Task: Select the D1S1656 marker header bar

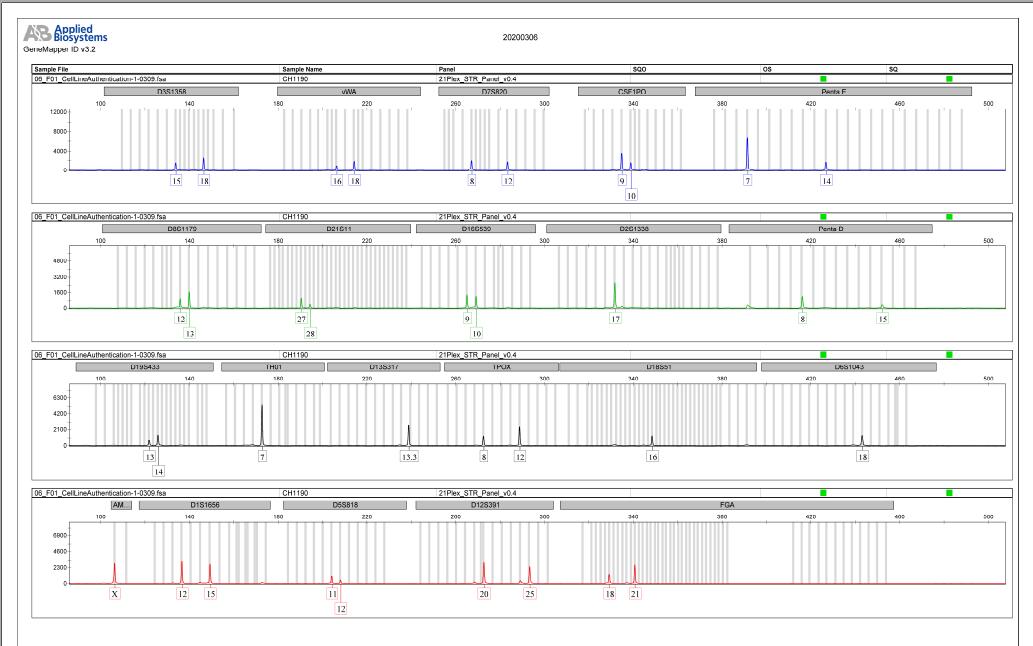Action: (205, 505)
